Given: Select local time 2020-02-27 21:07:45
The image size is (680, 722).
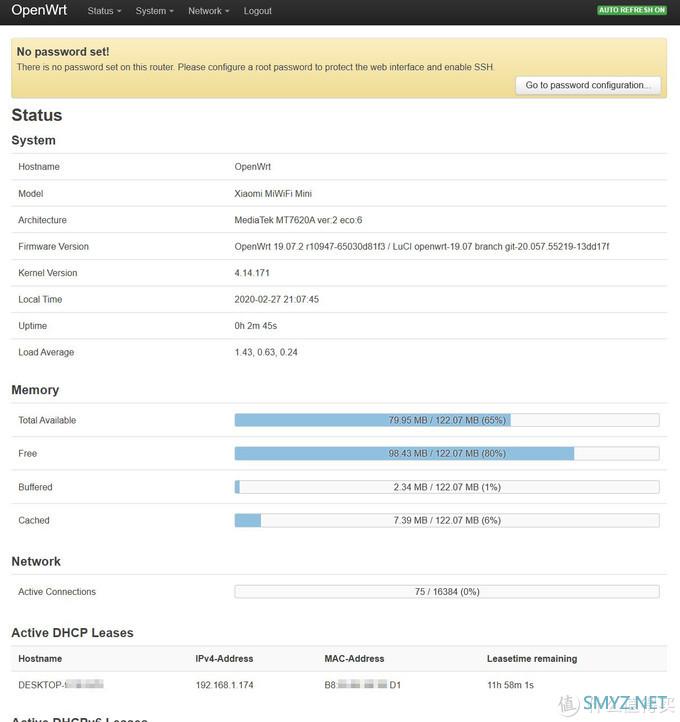Looking at the screenshot, I should pyautogui.click(x=276, y=299).
